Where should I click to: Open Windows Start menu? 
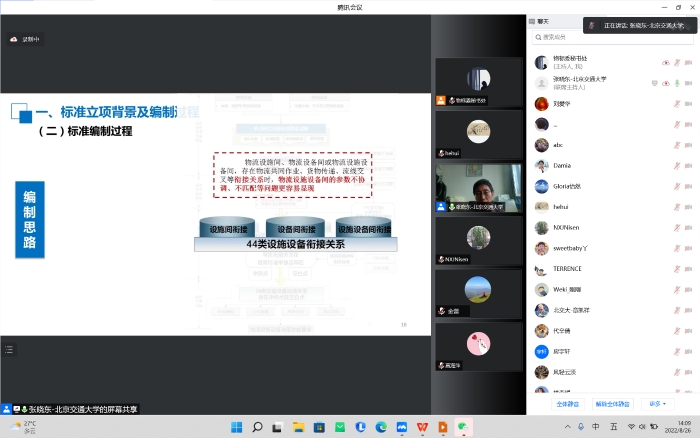click(x=236, y=428)
